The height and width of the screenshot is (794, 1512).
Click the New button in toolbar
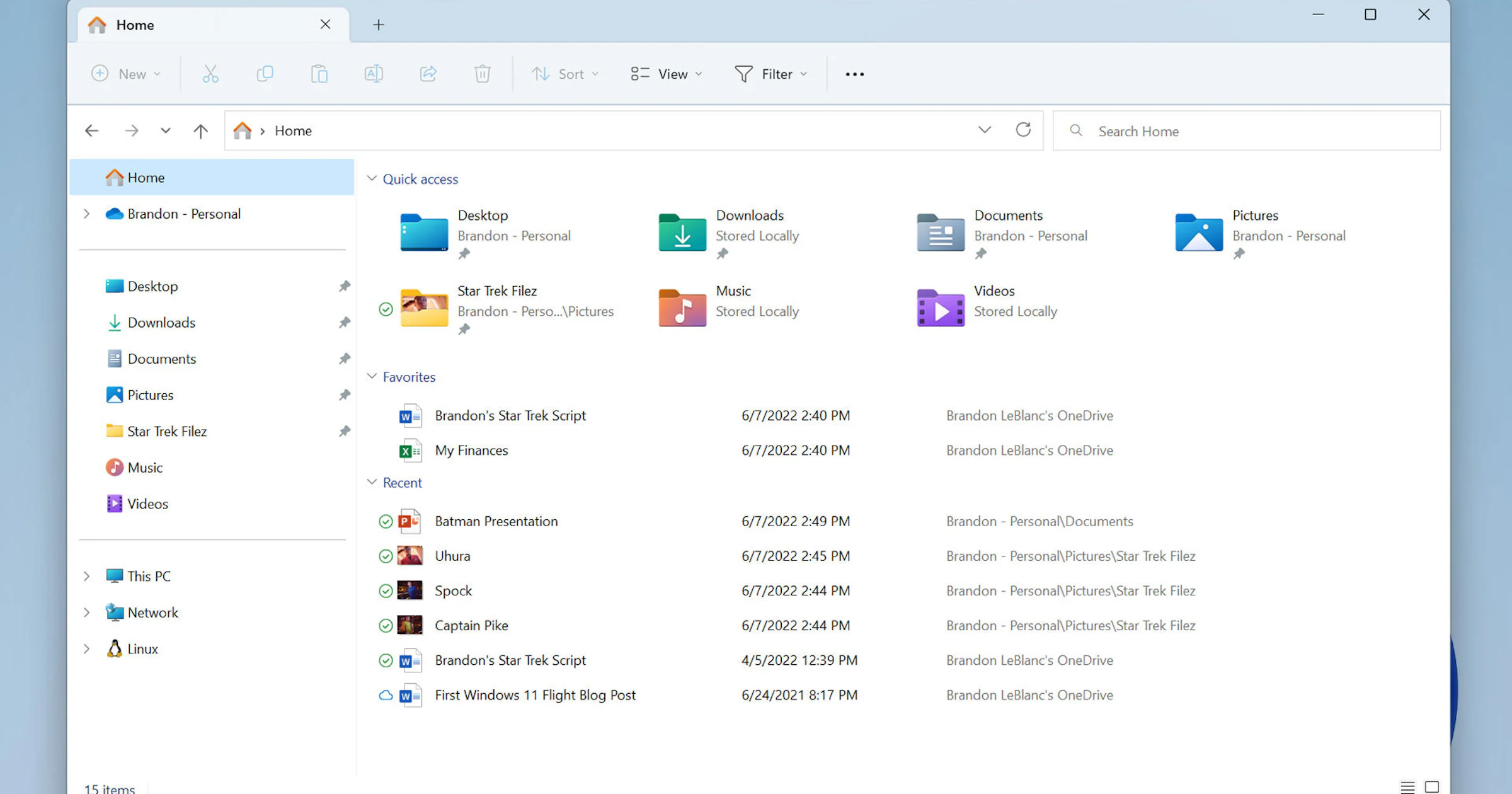[x=126, y=74]
